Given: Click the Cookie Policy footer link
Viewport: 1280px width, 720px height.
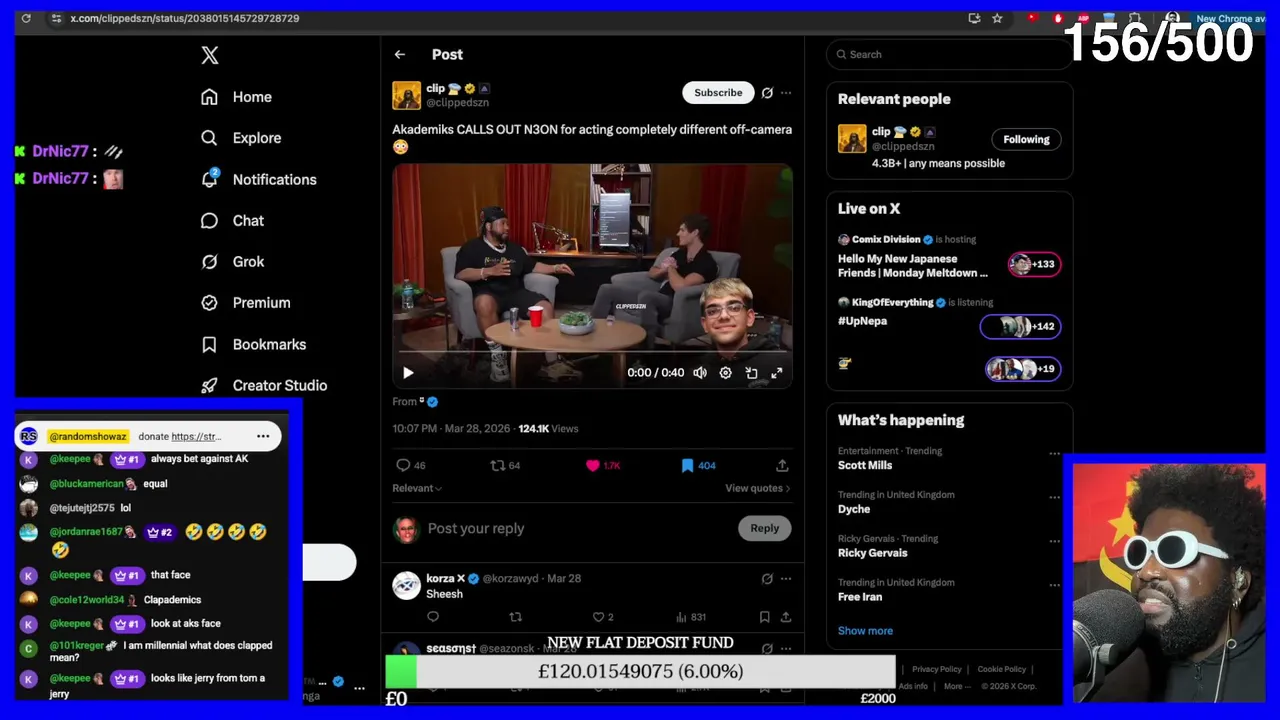Looking at the screenshot, I should coord(1001,669).
